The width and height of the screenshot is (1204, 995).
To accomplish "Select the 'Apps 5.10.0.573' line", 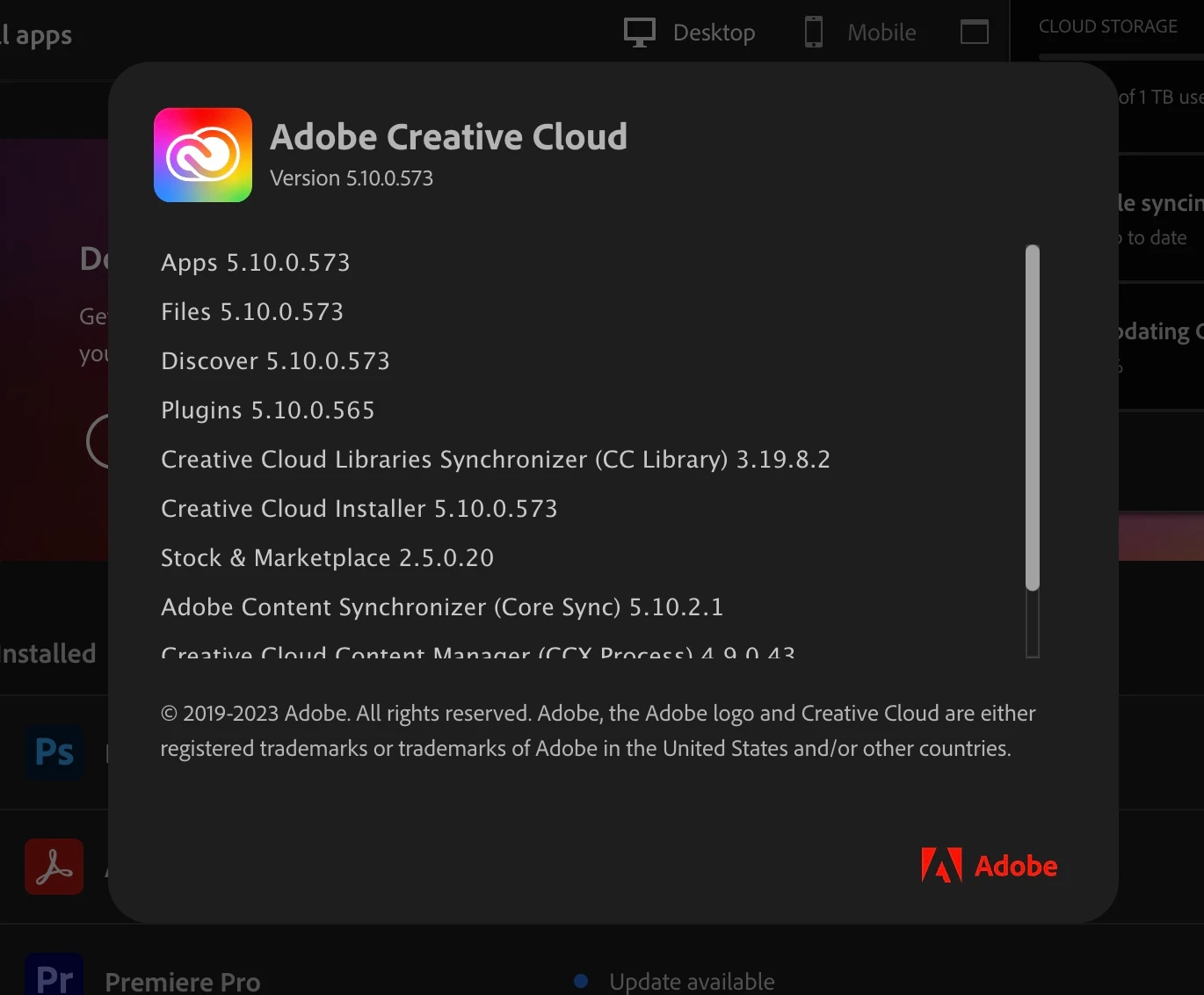I will (x=256, y=263).
